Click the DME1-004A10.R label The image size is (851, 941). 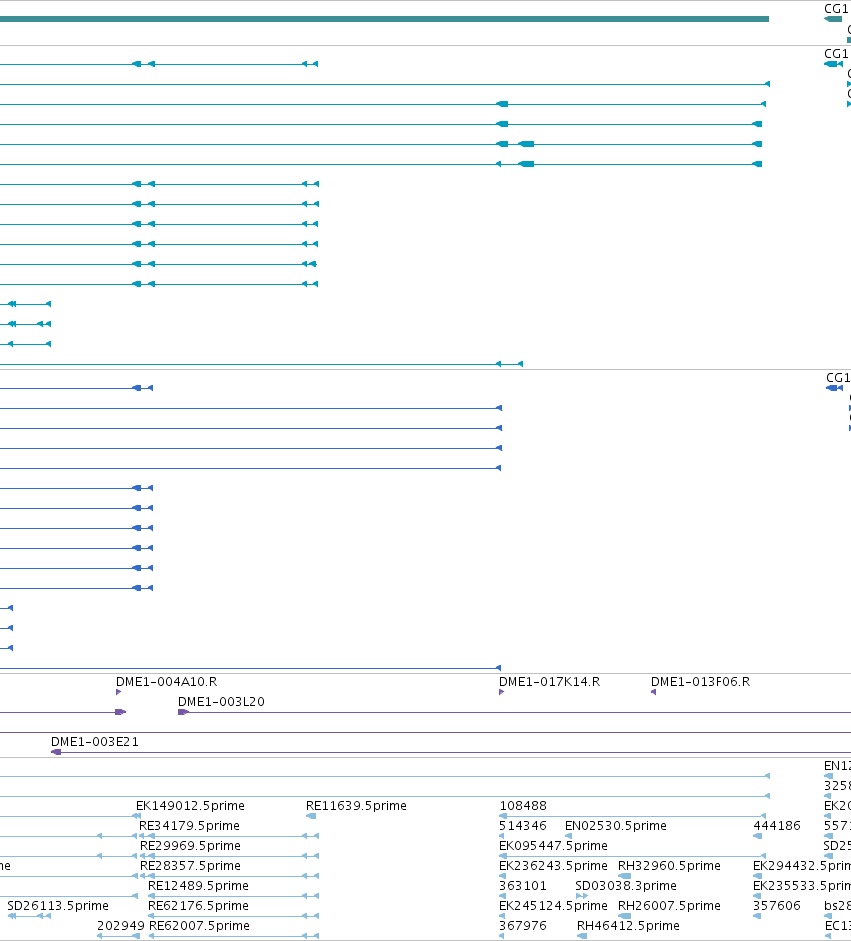(166, 682)
